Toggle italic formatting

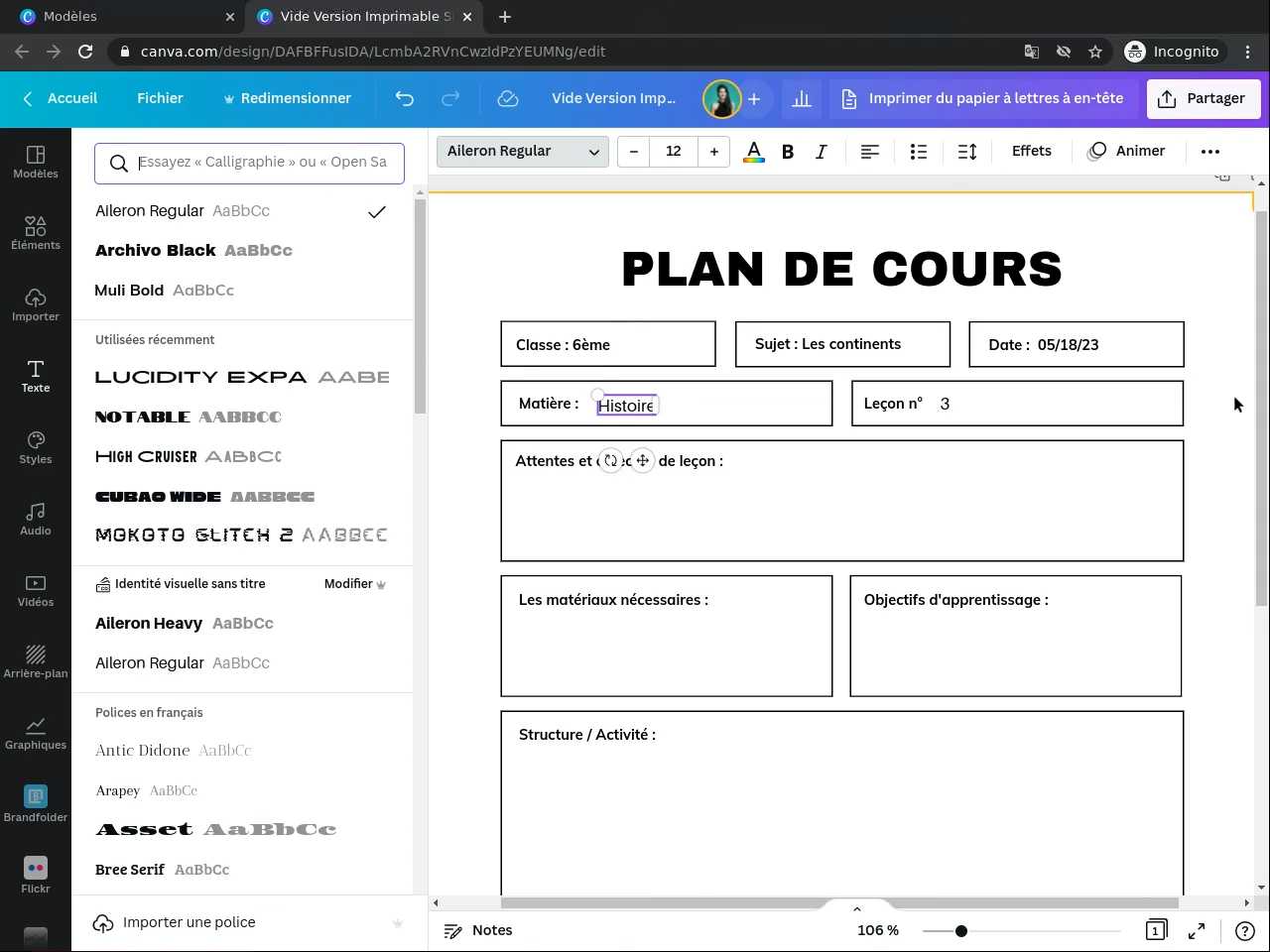pyautogui.click(x=822, y=152)
